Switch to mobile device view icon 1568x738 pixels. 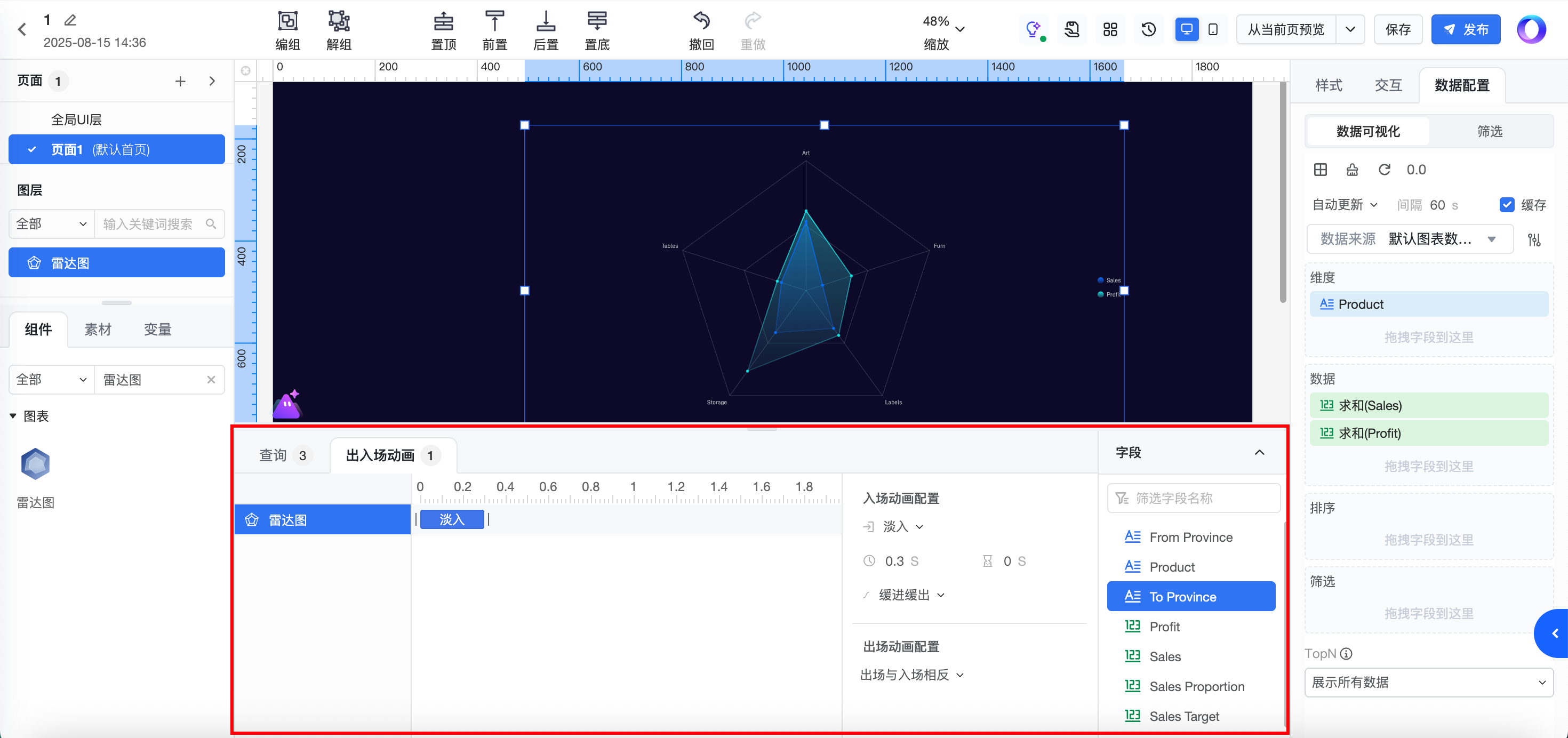tap(1212, 29)
